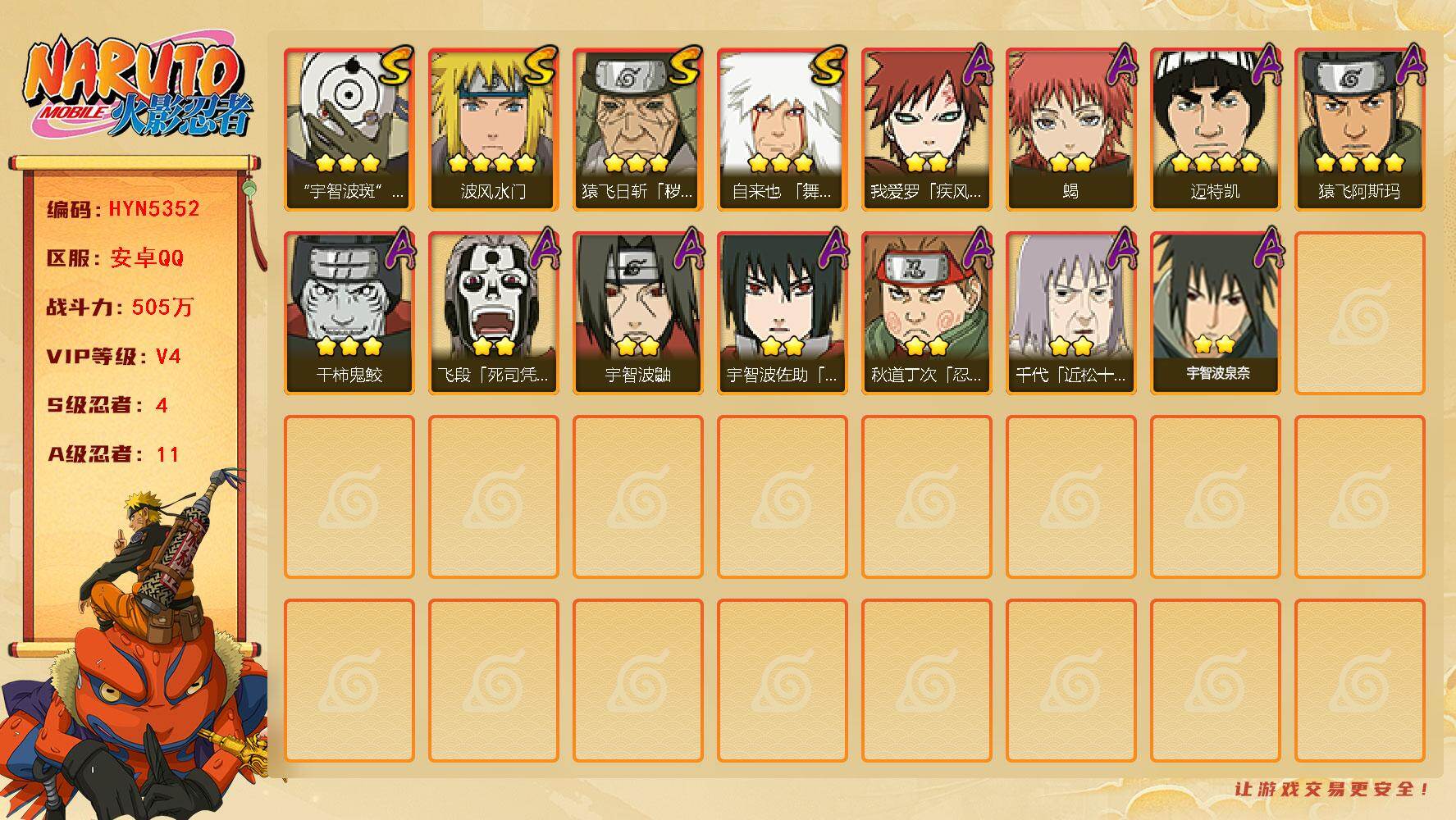Click the A rank badge on 迈特凯
The image size is (1456, 820).
tap(1263, 66)
